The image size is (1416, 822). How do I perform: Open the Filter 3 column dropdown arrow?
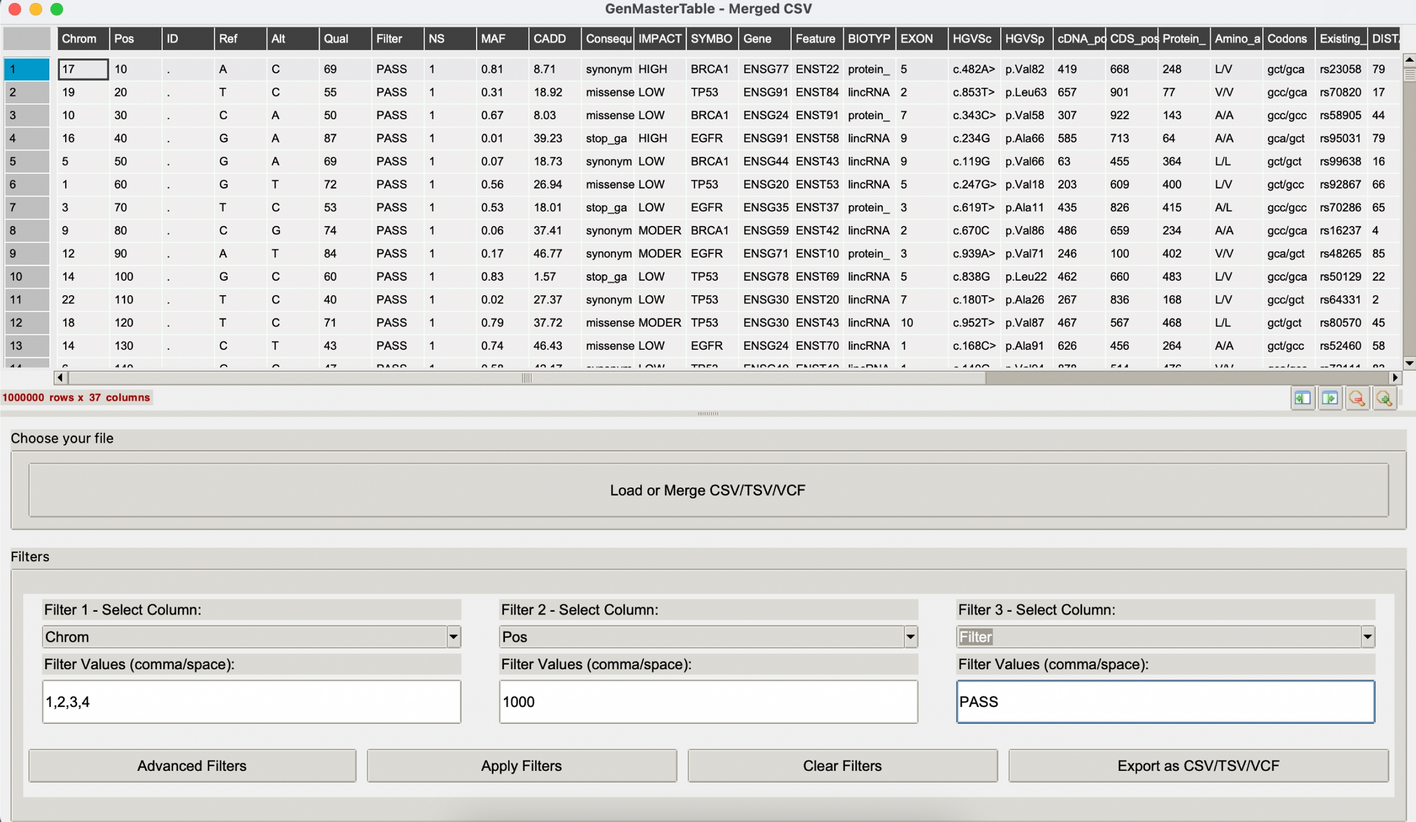click(x=1367, y=637)
